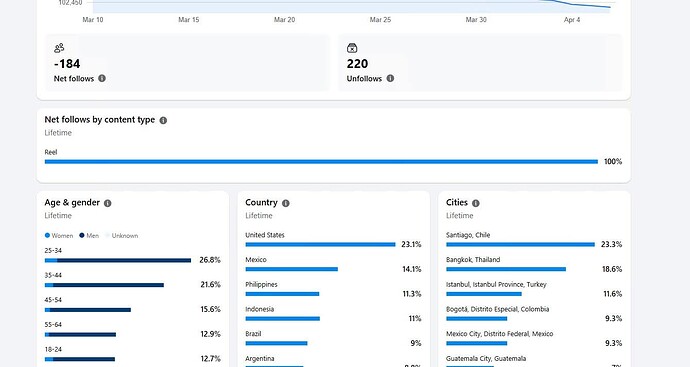Image resolution: width=690 pixels, height=367 pixels.
Task: Click the Mar 10 chart axis label
Action: (x=93, y=20)
